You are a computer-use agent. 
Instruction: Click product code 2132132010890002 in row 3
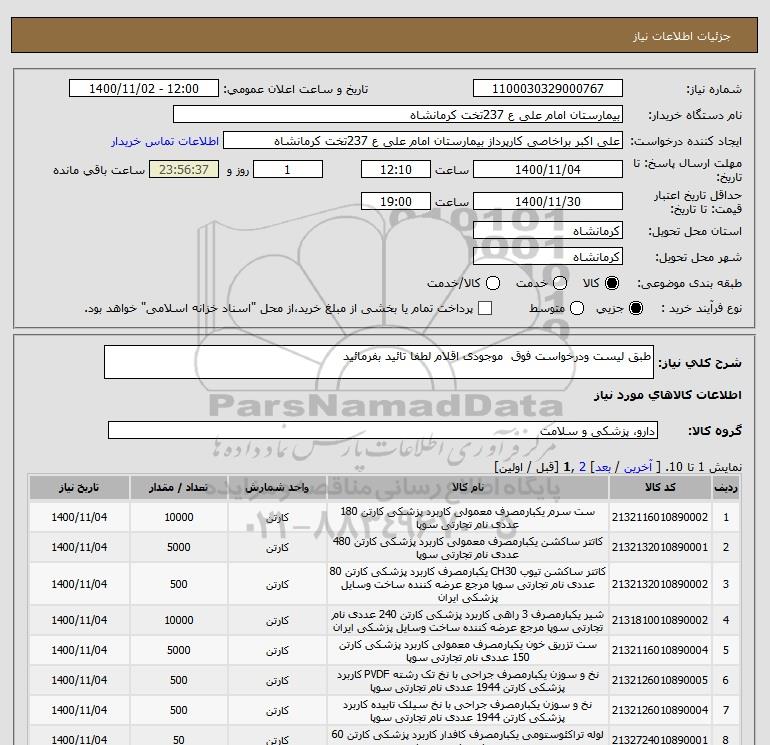pyautogui.click(x=660, y=584)
